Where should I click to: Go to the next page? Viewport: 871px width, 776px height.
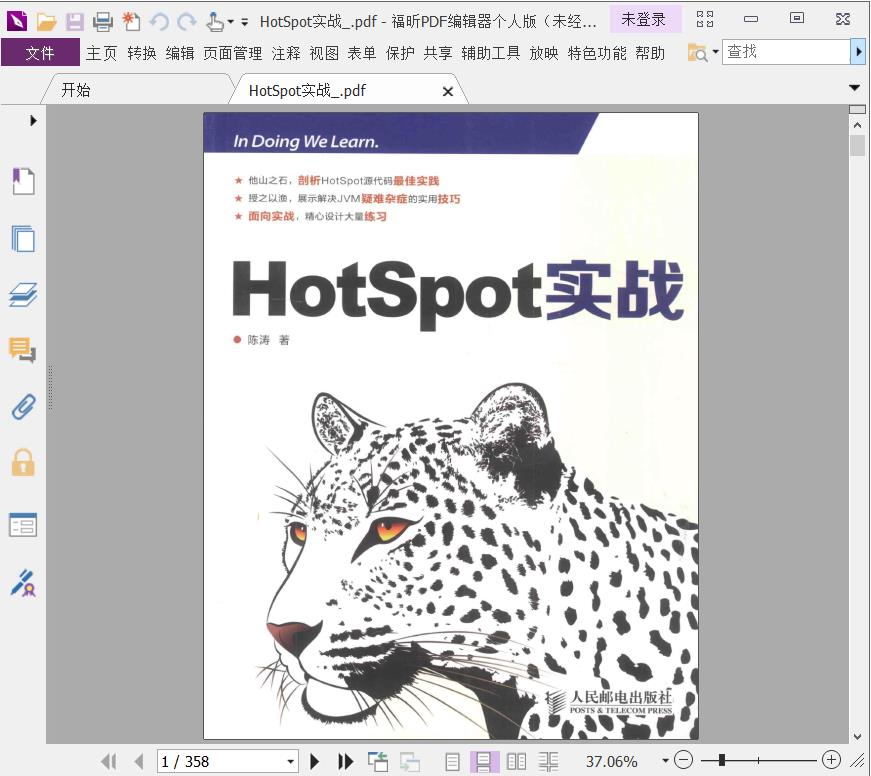[314, 761]
